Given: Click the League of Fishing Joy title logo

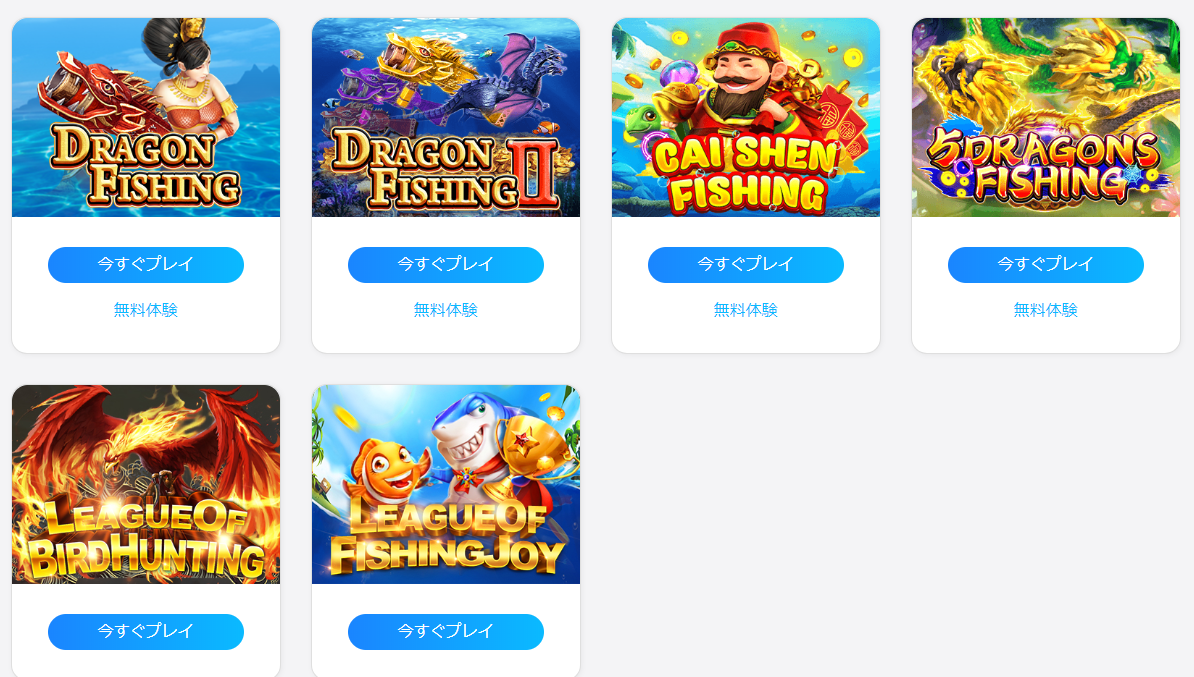Looking at the screenshot, I should click(447, 538).
